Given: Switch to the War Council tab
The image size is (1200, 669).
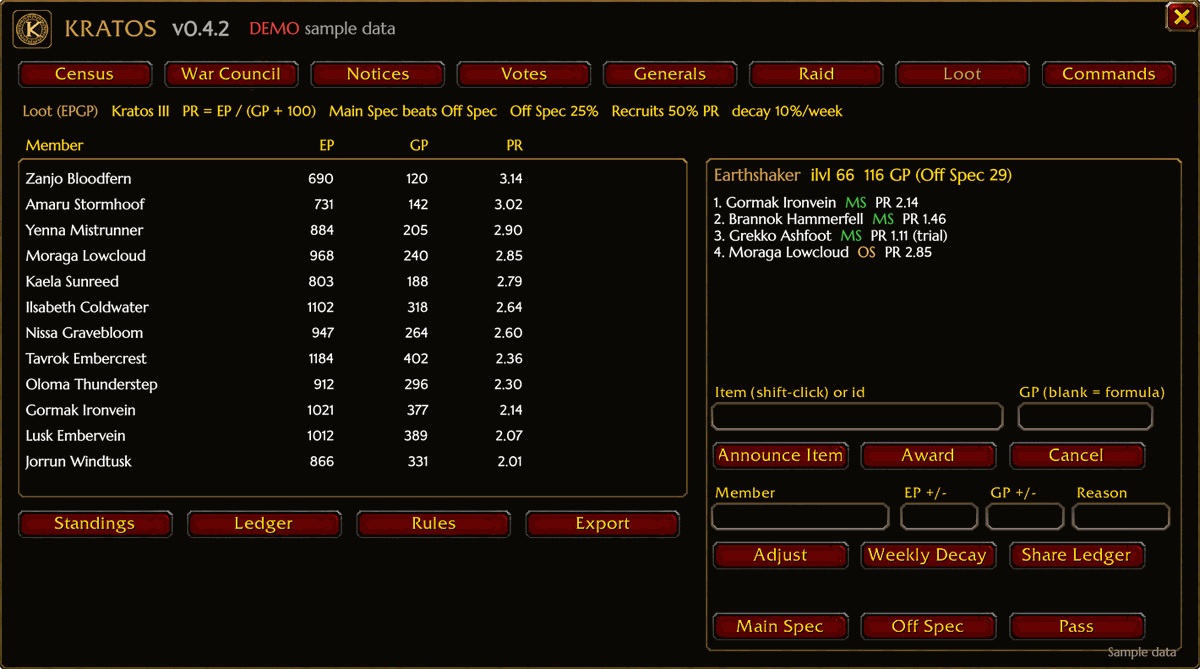Looking at the screenshot, I should click(x=231, y=74).
